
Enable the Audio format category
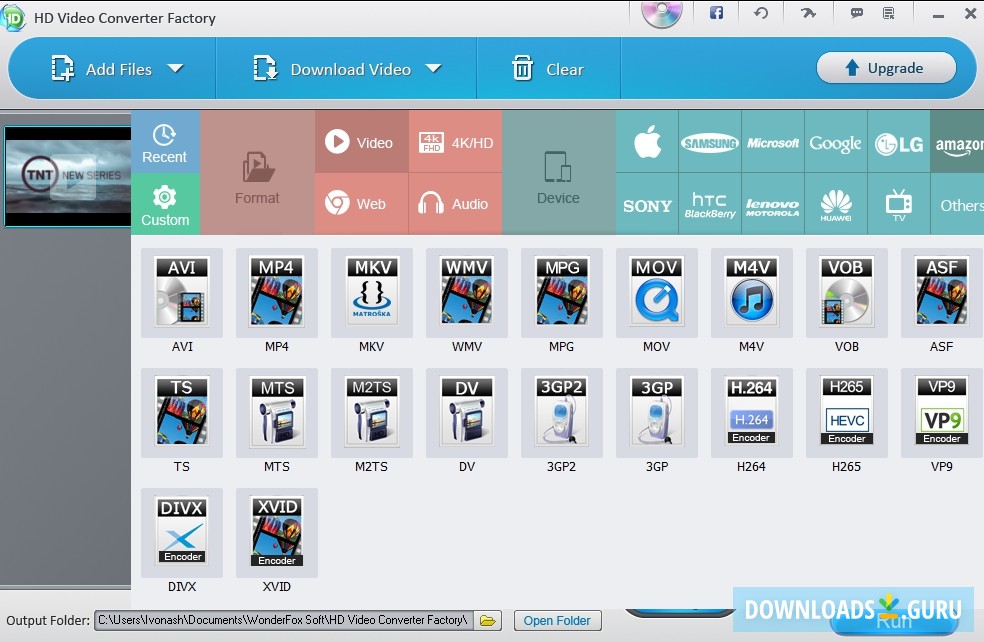[x=455, y=204]
